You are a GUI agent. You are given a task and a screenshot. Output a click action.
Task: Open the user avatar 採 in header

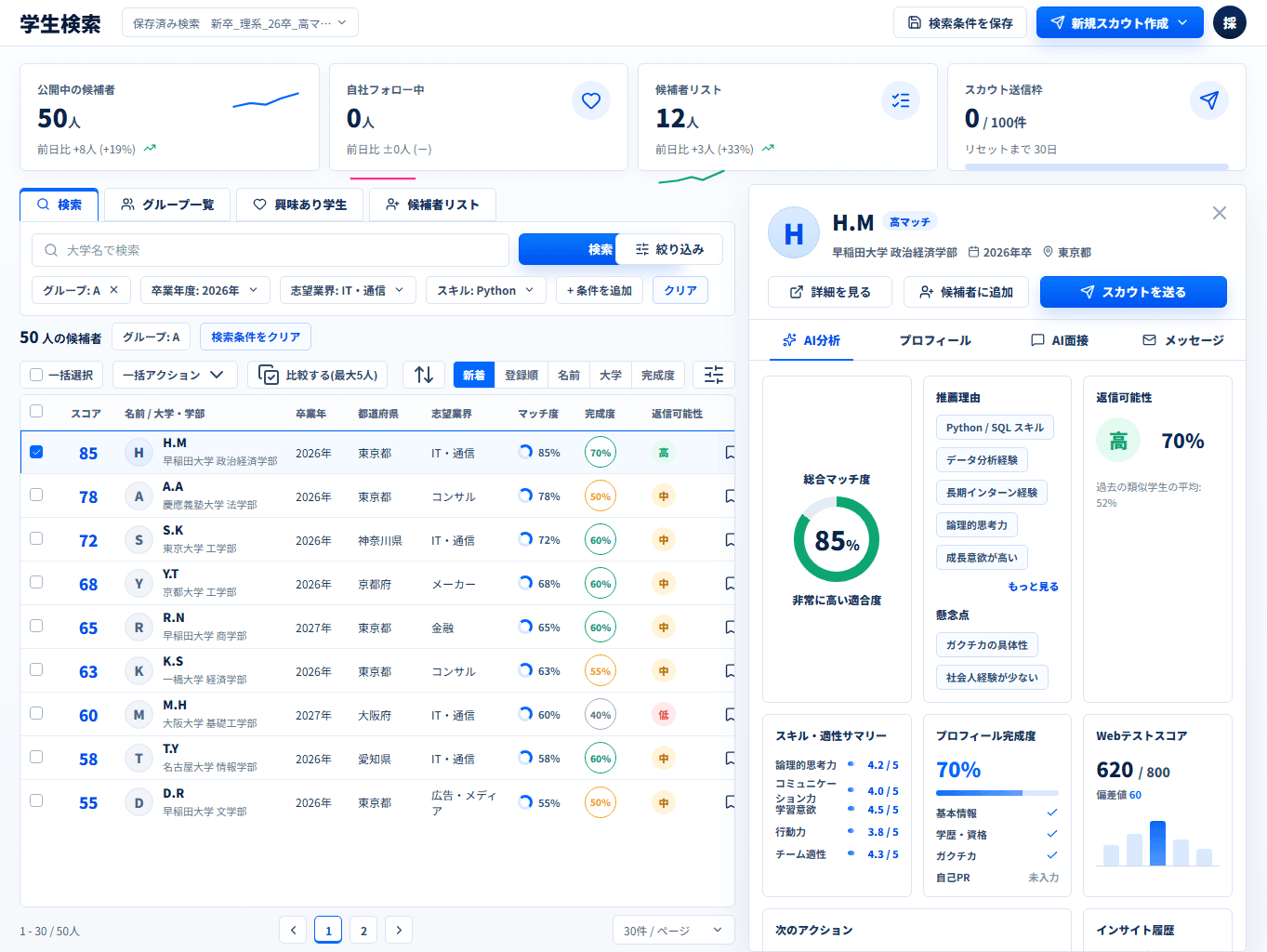pyautogui.click(x=1229, y=23)
